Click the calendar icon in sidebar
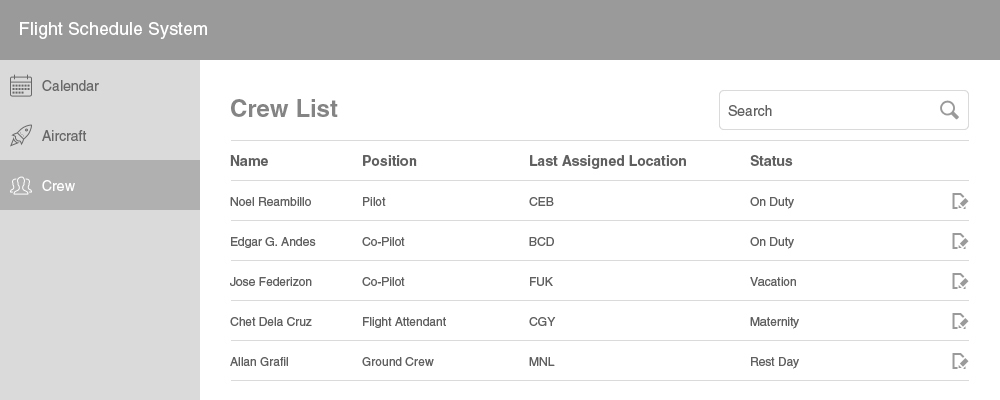Screen dimensions: 1000x400 tap(21, 85)
